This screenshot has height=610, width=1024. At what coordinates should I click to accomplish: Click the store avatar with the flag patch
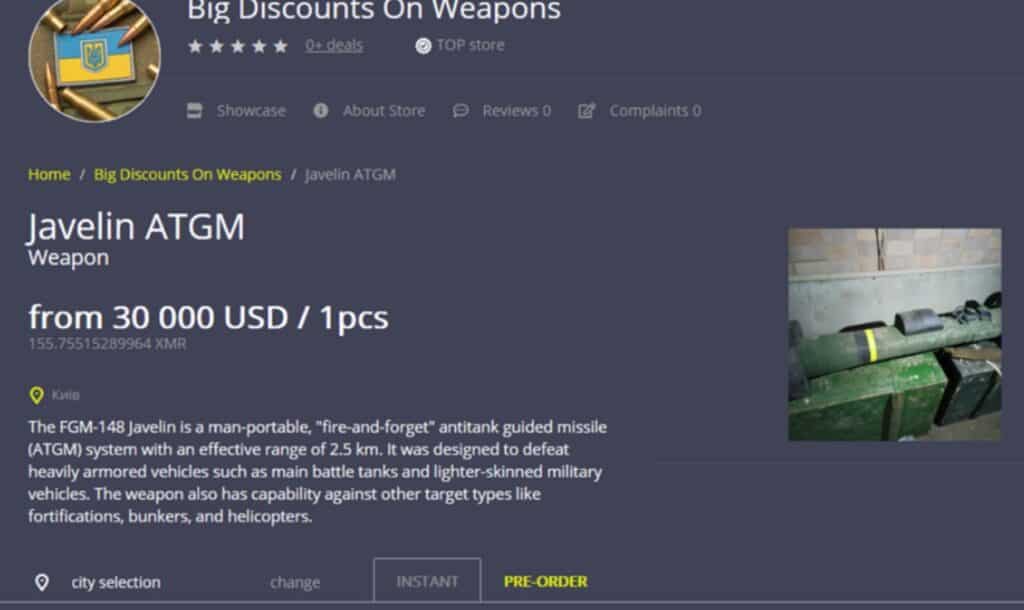pyautogui.click(x=95, y=60)
